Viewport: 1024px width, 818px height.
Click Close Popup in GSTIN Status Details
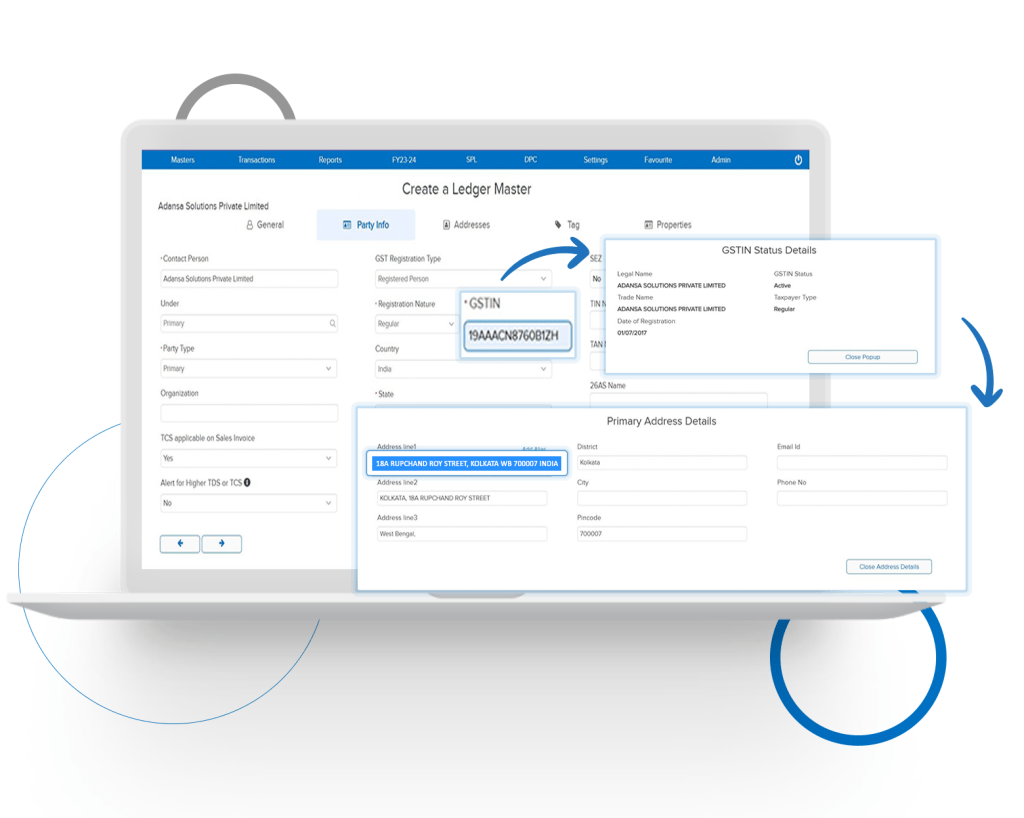coord(862,356)
